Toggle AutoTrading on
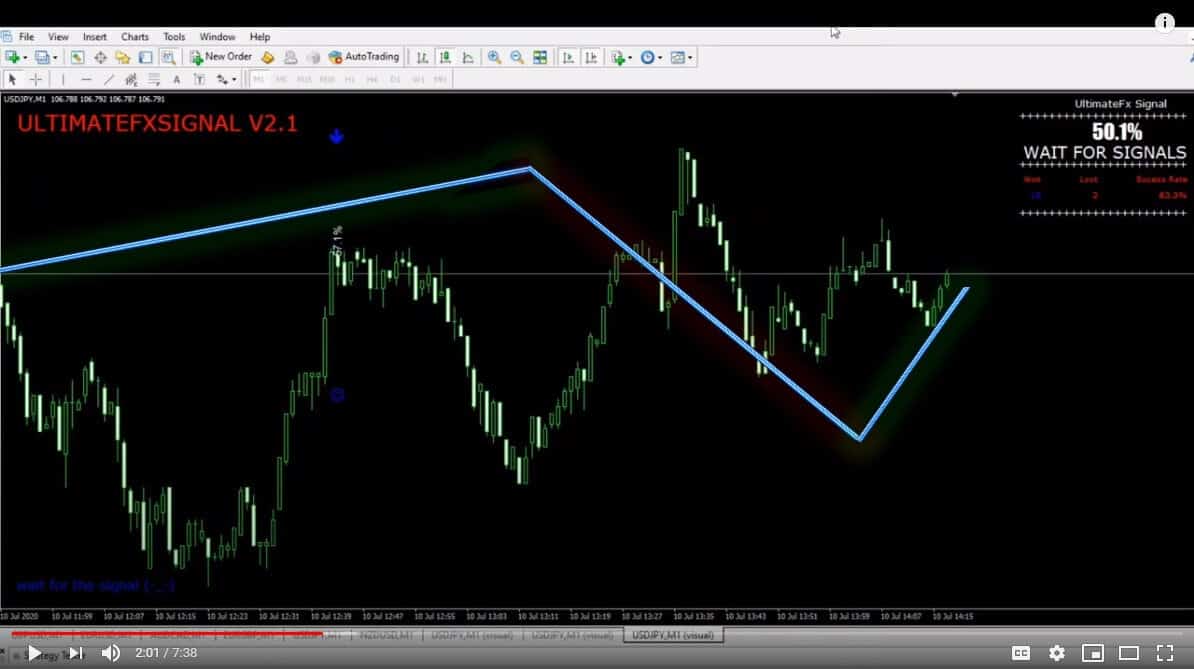The width and height of the screenshot is (1194, 669). point(364,57)
